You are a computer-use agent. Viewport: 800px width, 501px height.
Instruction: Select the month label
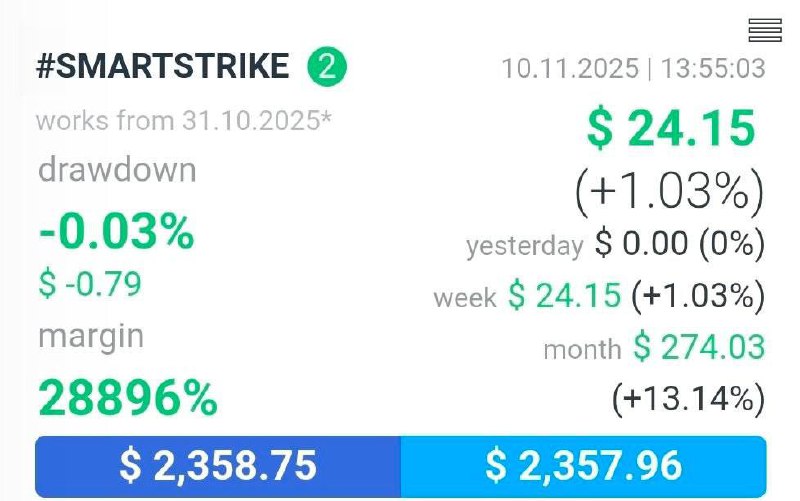pos(582,349)
